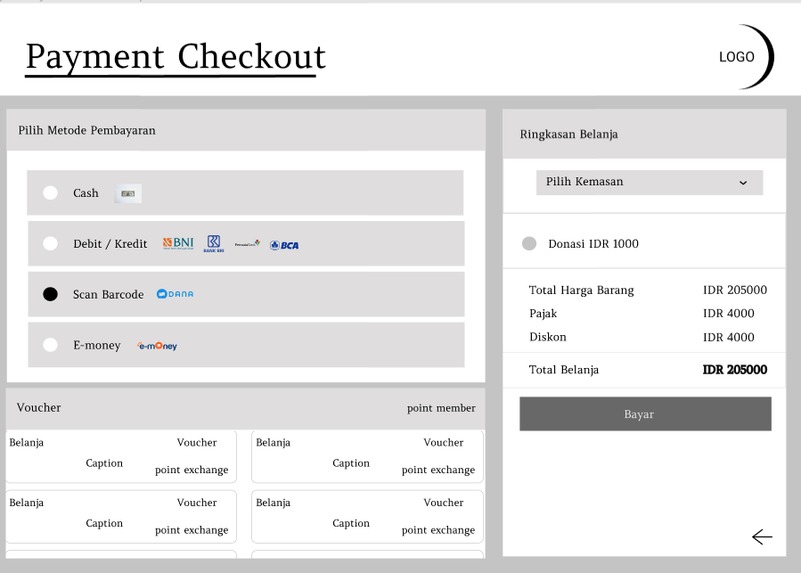
Task: Select the Debit / Kredit radio button
Action: (50, 243)
